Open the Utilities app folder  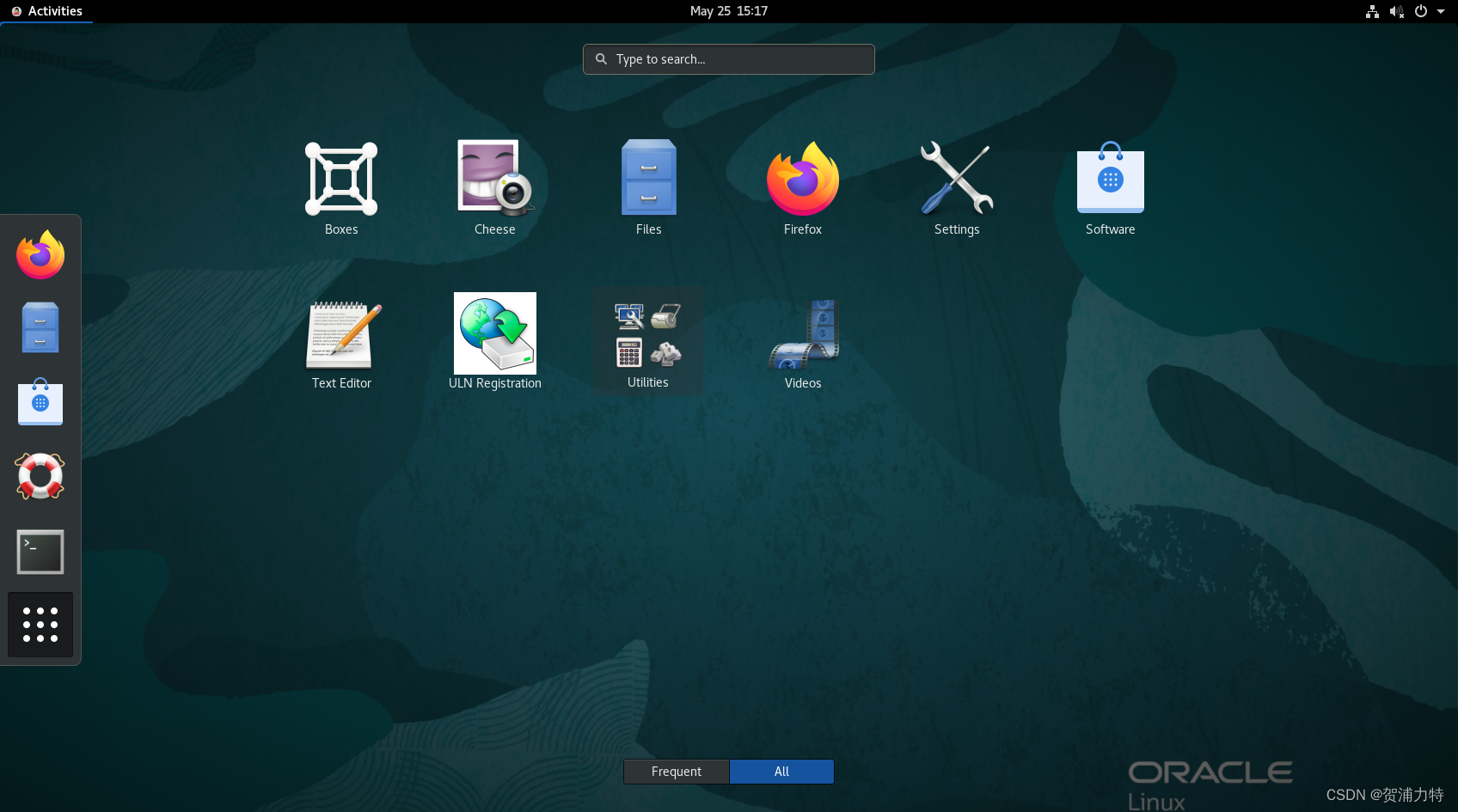pos(648,340)
